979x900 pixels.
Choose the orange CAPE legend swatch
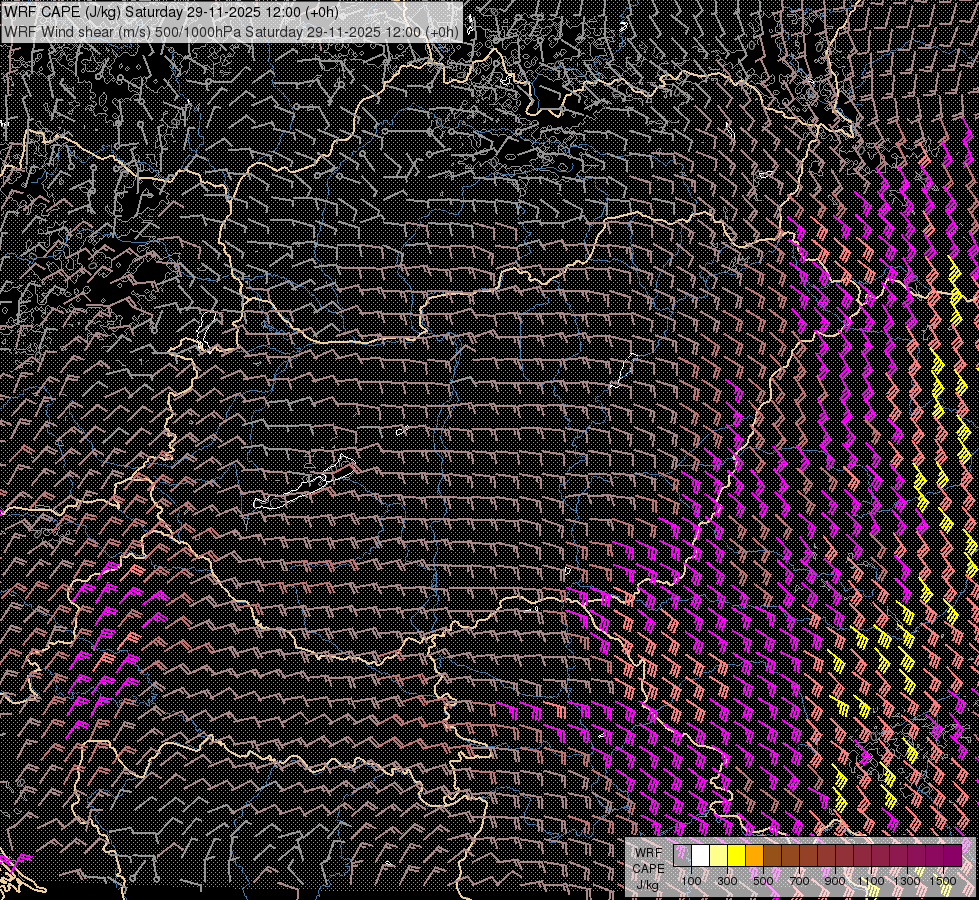coord(755,856)
